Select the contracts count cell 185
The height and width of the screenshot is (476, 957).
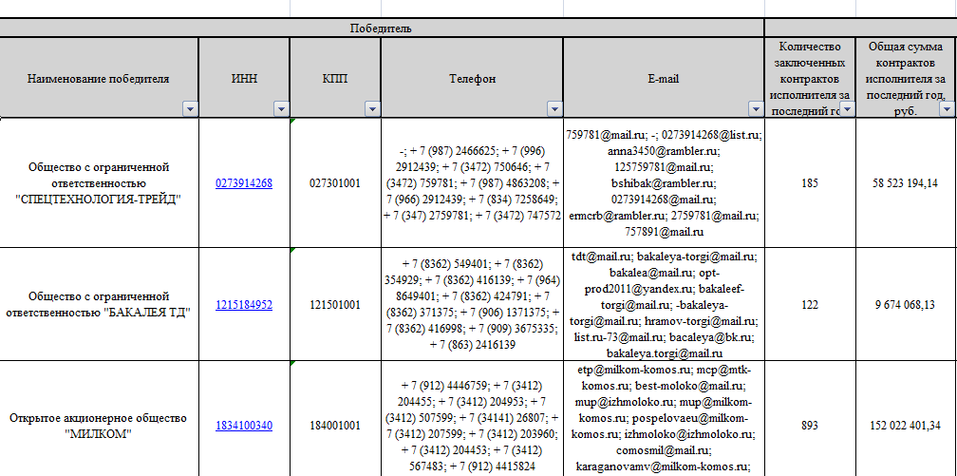(x=810, y=183)
